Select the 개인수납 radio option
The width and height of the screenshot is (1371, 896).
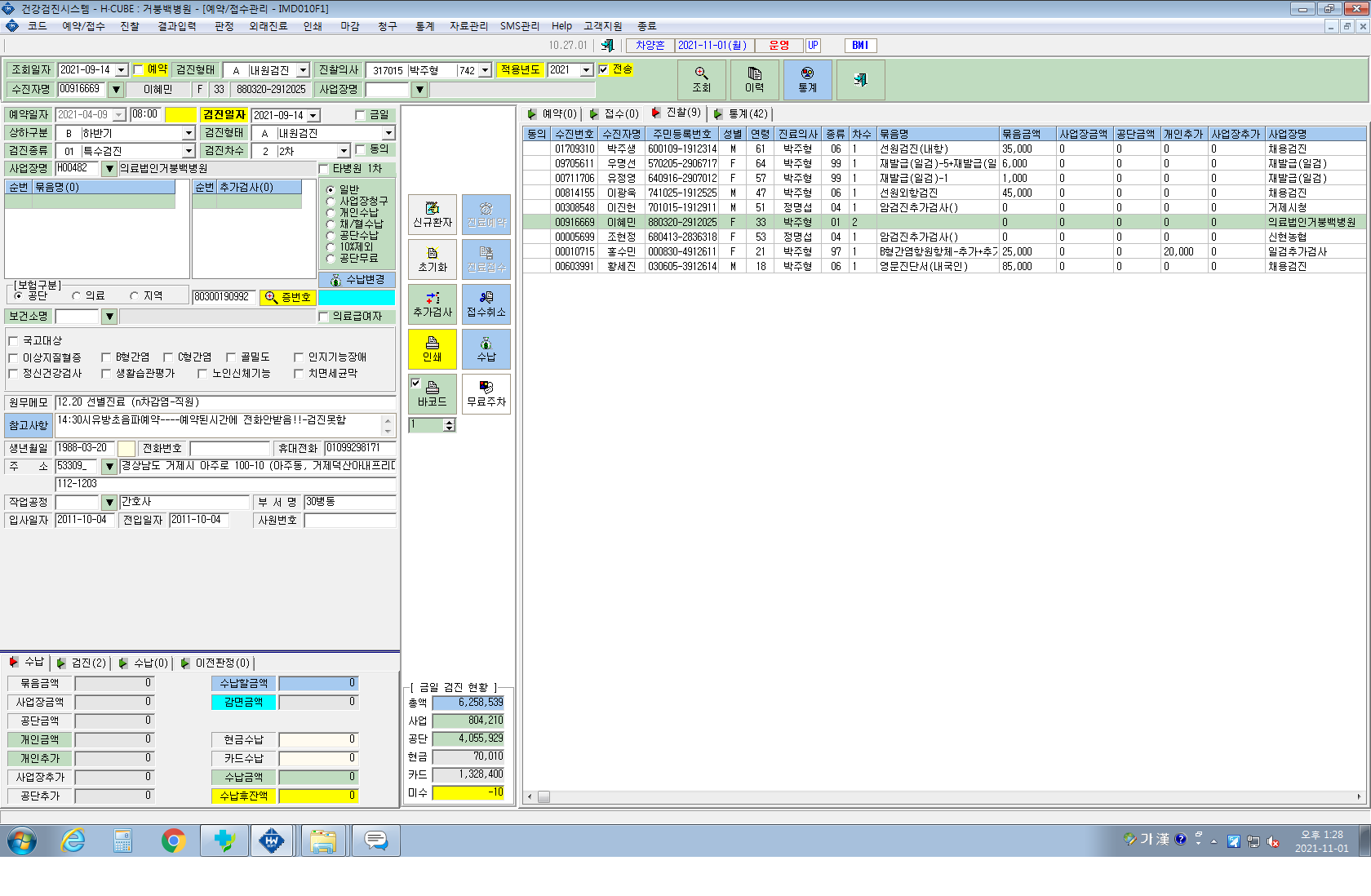(331, 212)
